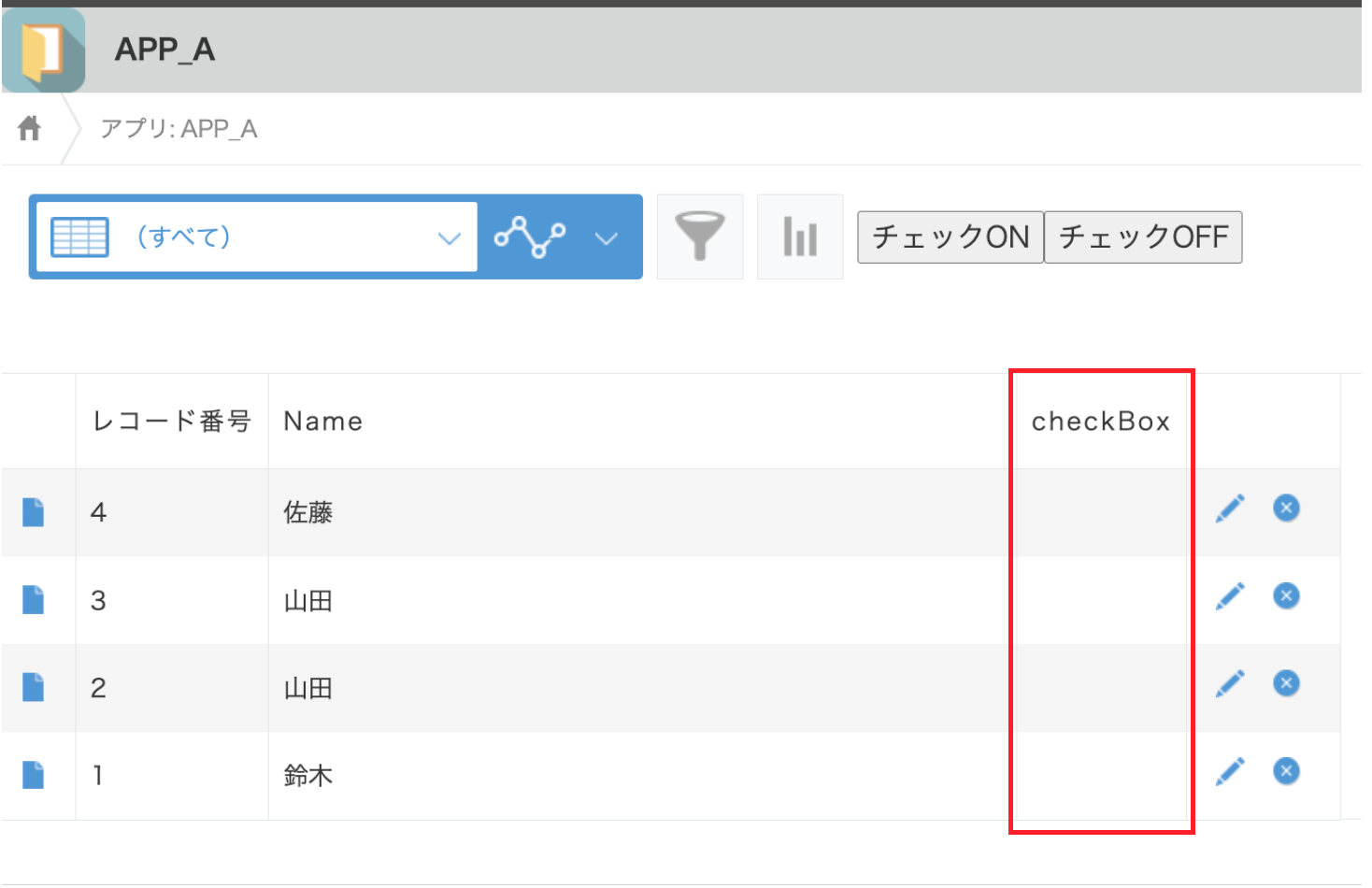Open record details for record 2
The width and height of the screenshot is (1372, 888).
[34, 687]
